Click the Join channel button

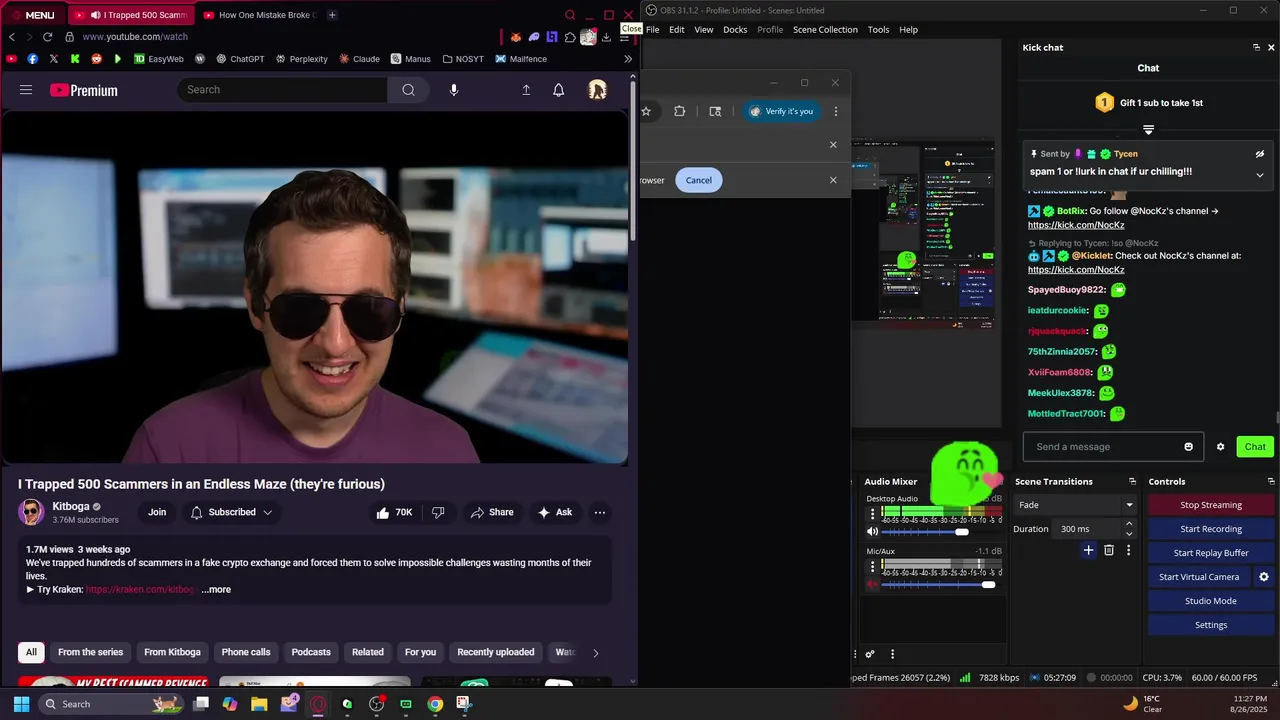coord(157,512)
